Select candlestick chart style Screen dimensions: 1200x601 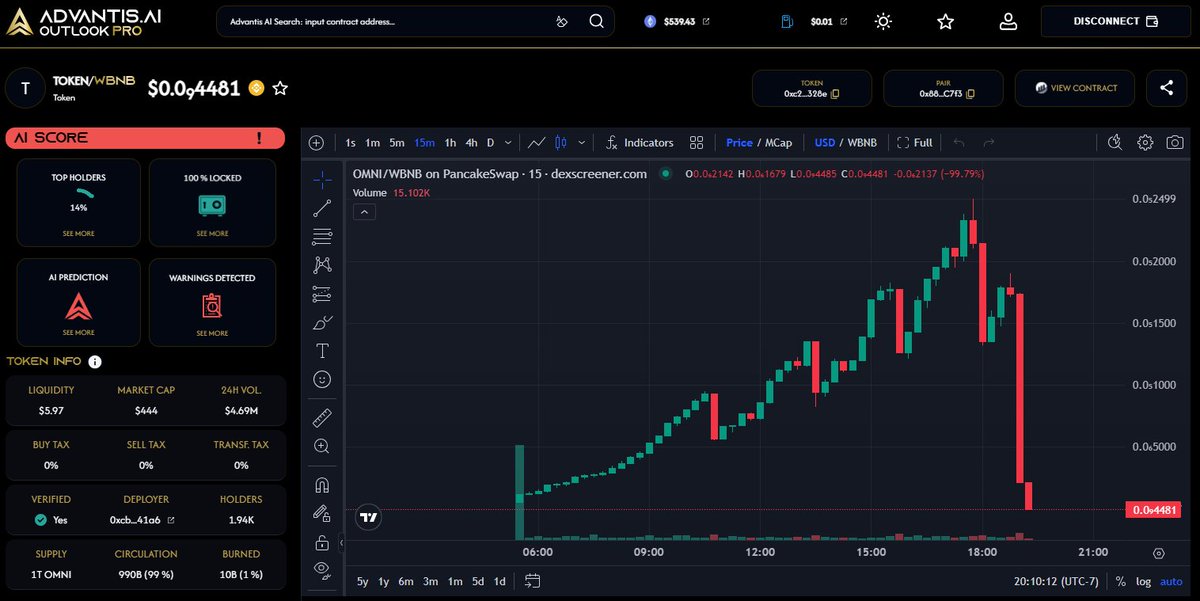tap(561, 143)
